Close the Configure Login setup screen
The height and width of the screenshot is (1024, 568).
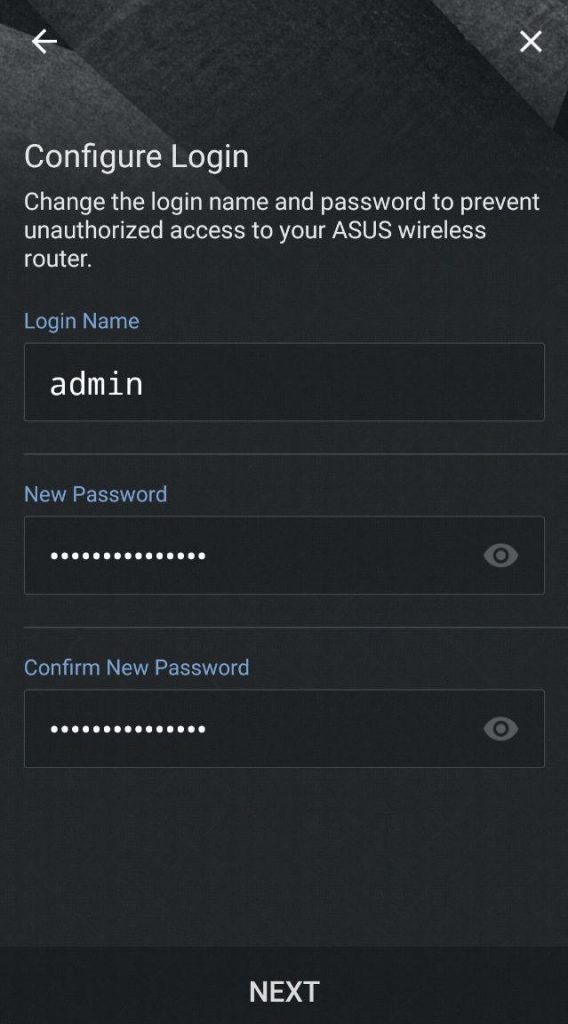pos(531,42)
